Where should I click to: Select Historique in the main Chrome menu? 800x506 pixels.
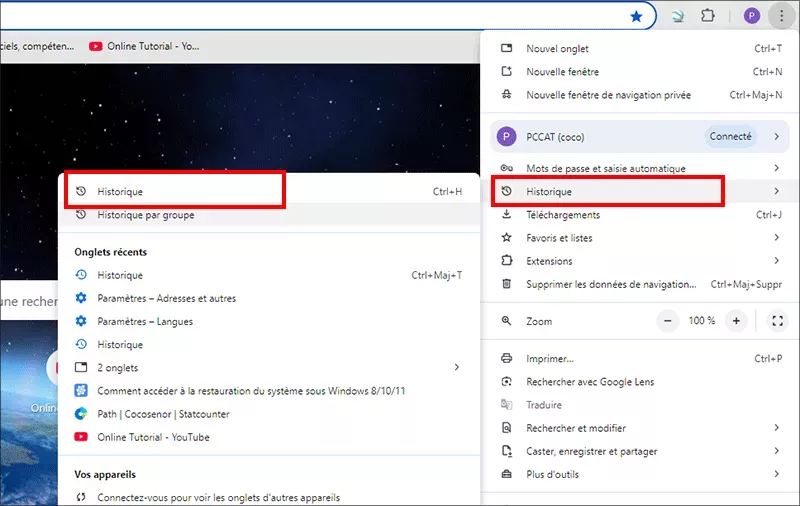coord(640,192)
